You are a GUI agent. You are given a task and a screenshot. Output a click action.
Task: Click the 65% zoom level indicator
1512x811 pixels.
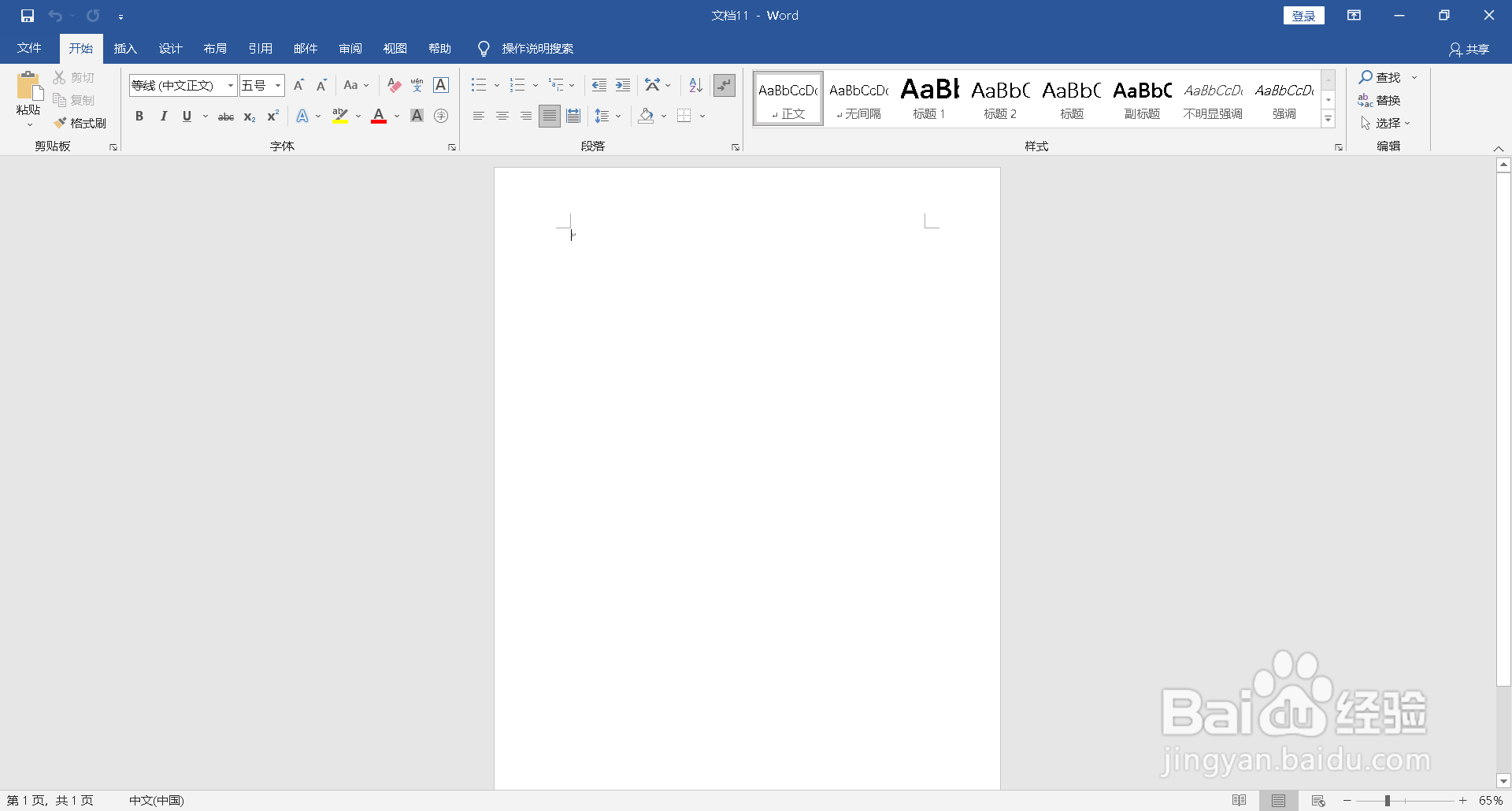tap(1491, 801)
